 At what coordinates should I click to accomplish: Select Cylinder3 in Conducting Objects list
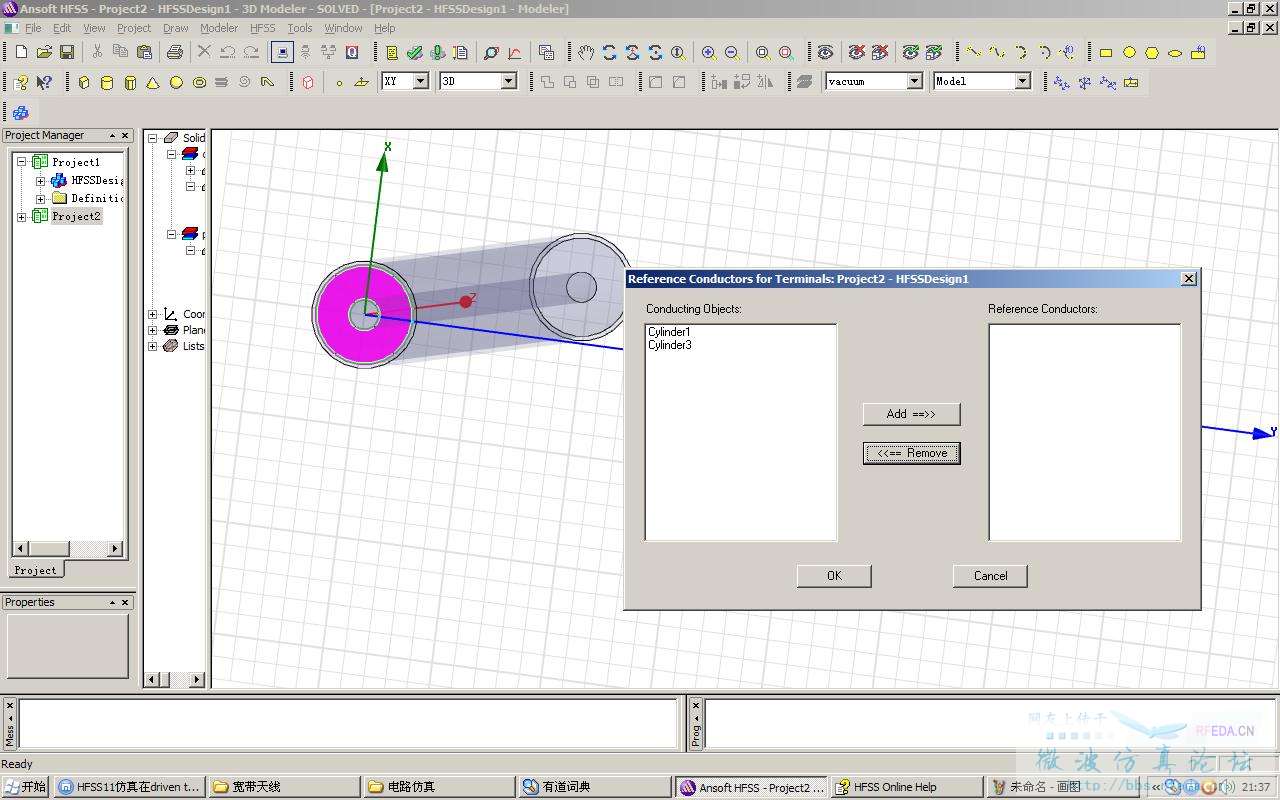point(669,345)
